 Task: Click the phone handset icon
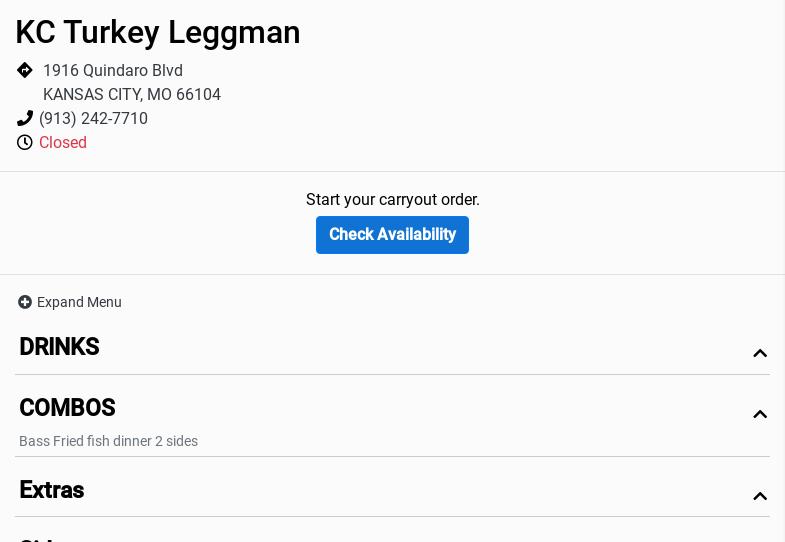coord(25,119)
